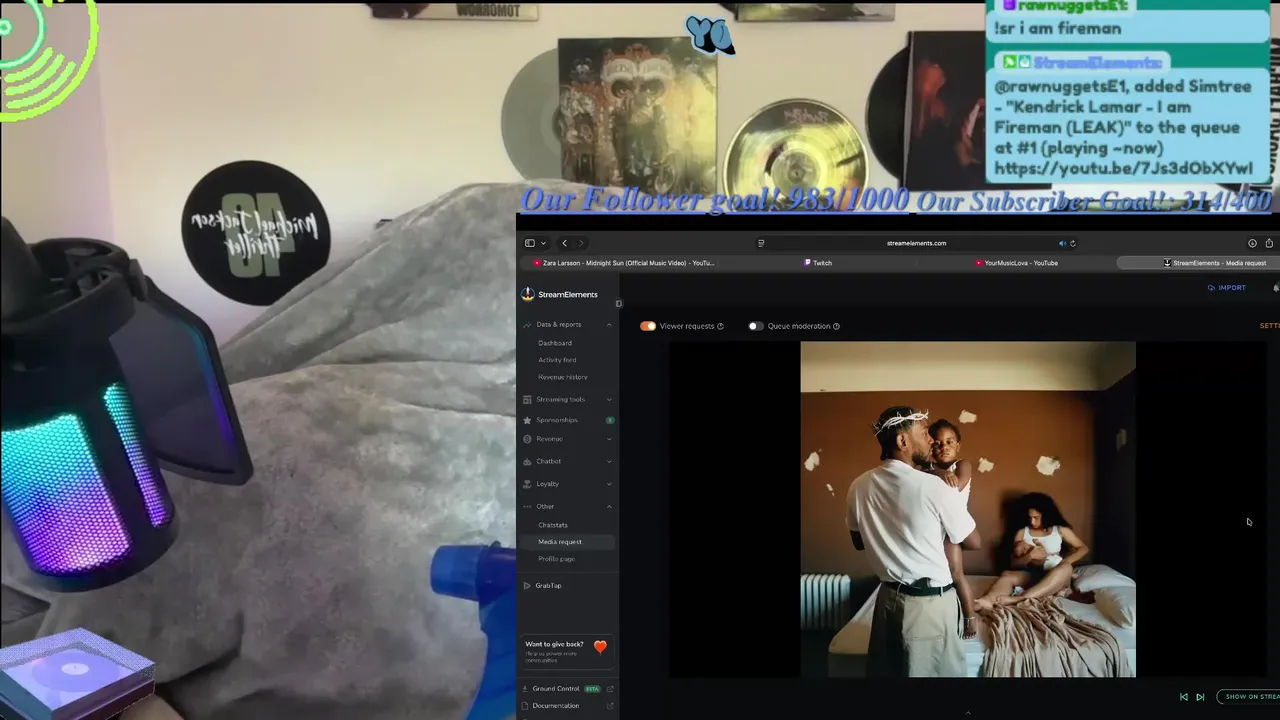Image resolution: width=1280 pixels, height=720 pixels.
Task: Click the Data & reports chart icon
Action: [527, 324]
